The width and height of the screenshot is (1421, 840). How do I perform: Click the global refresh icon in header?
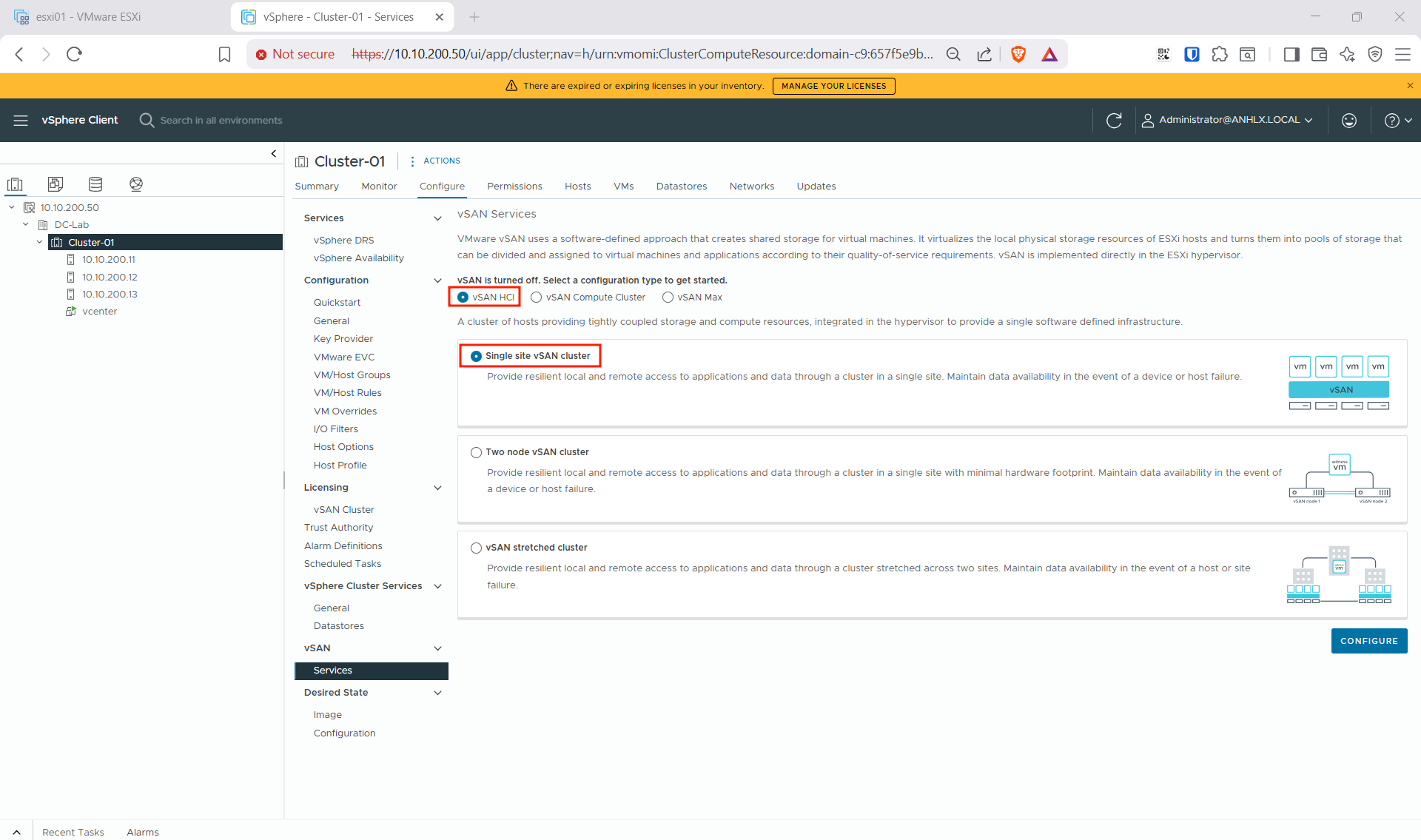[x=1114, y=120]
